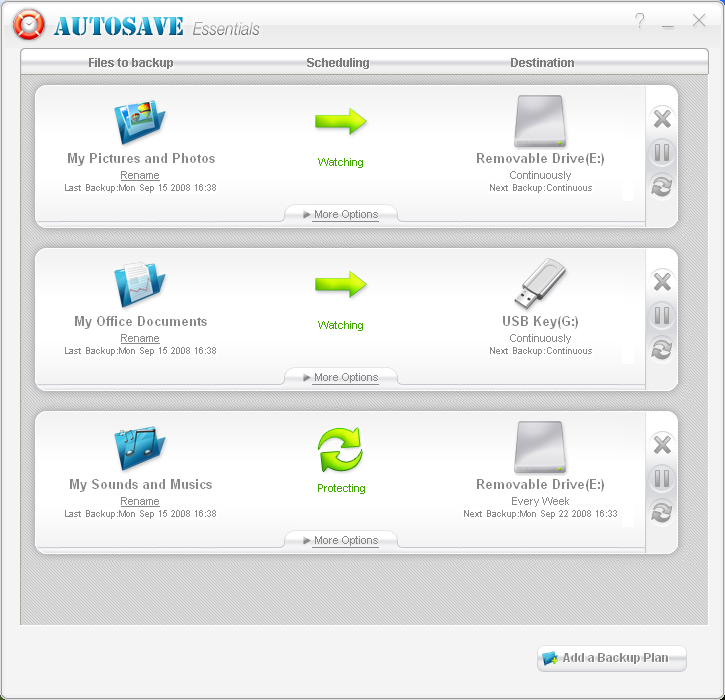This screenshot has height=700, width=725.
Task: Remove the My Sounds and Musics plan
Action: (x=661, y=446)
